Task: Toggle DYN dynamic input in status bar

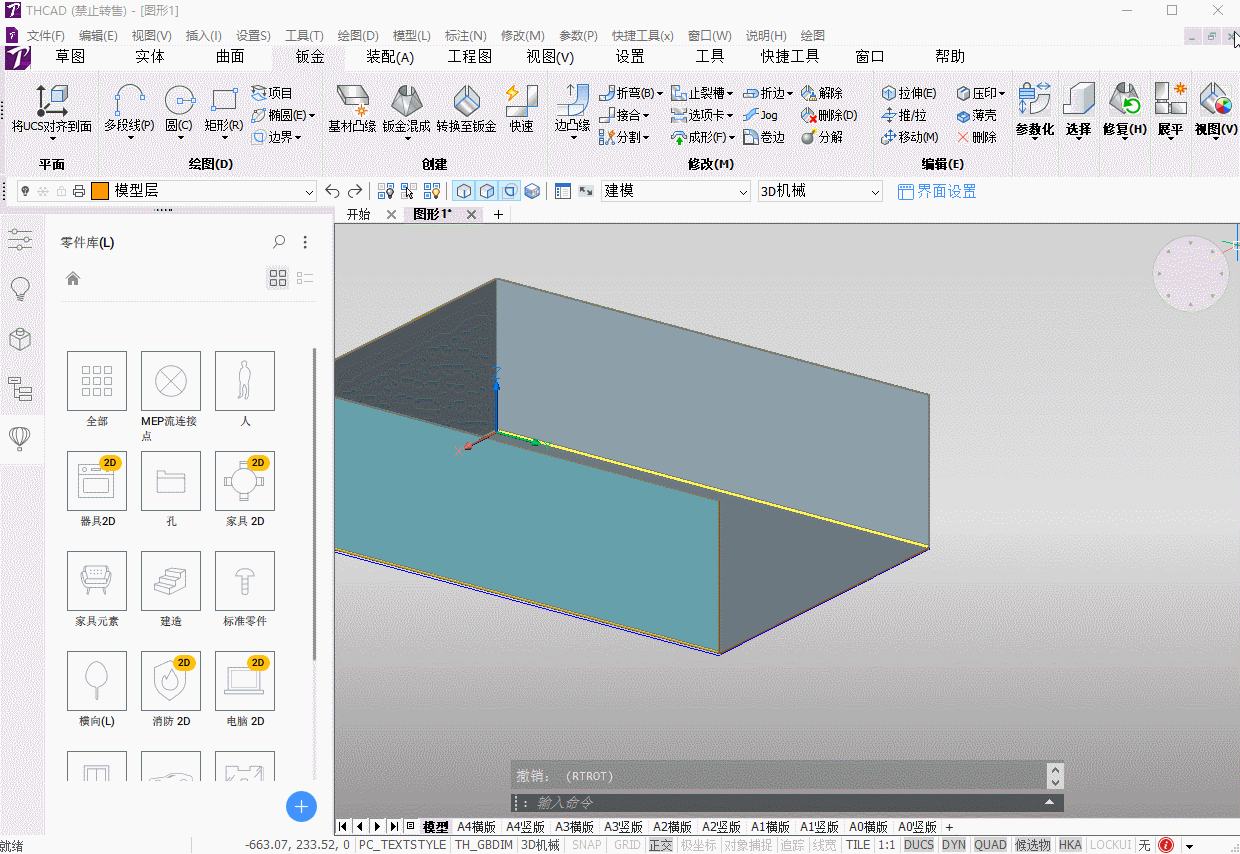Action: click(954, 845)
